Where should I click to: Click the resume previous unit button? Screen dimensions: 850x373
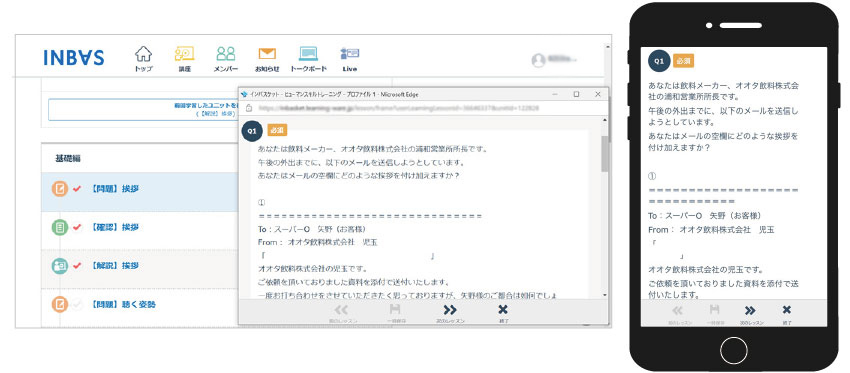click(x=143, y=110)
